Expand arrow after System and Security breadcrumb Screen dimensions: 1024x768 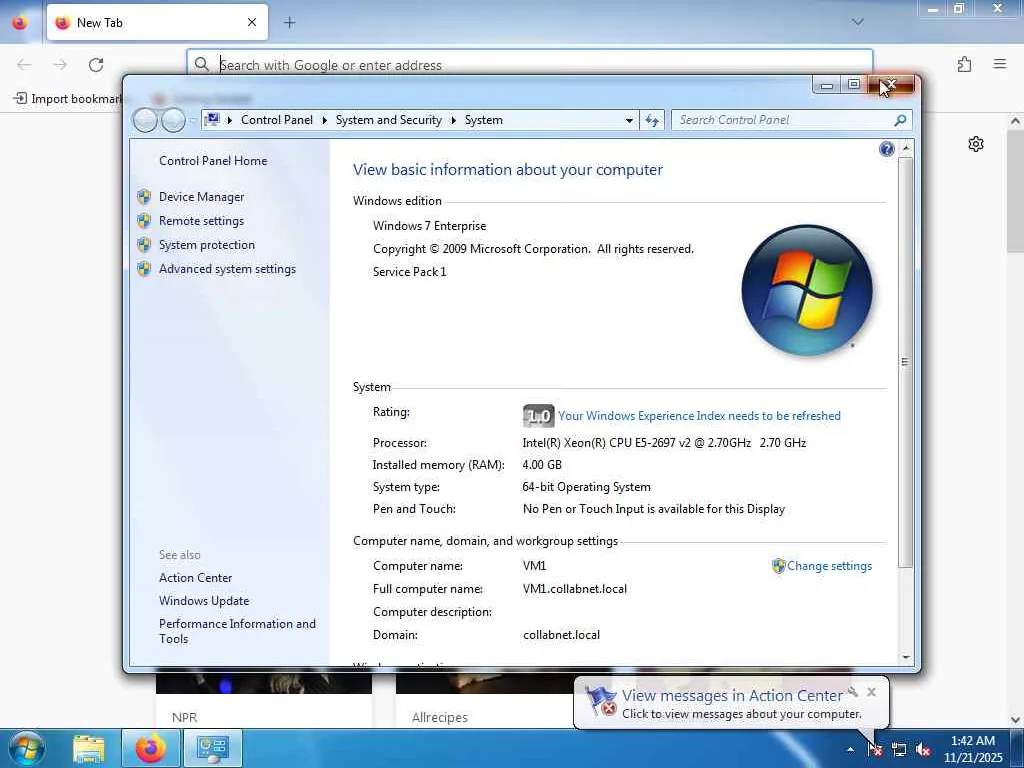[453, 120]
